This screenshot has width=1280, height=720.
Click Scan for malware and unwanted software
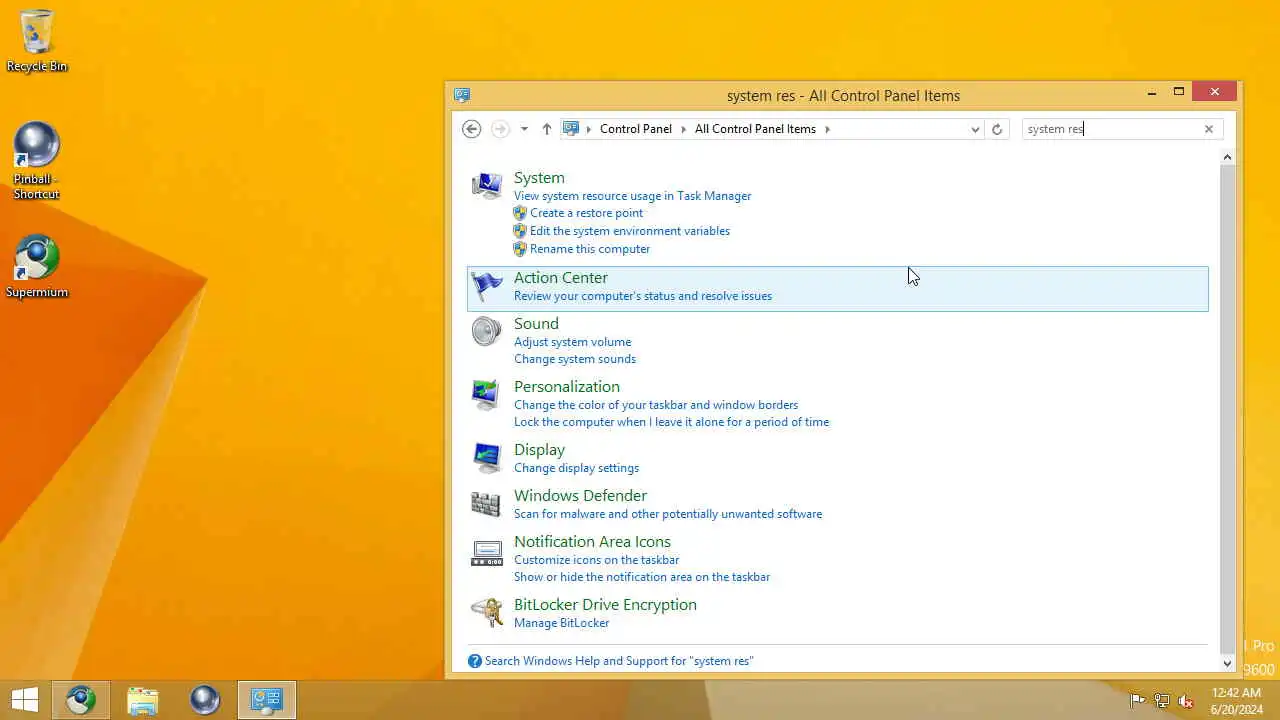[x=668, y=514]
